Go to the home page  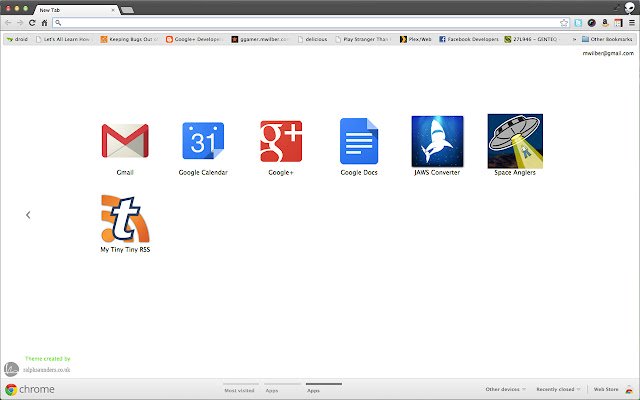click(x=44, y=23)
